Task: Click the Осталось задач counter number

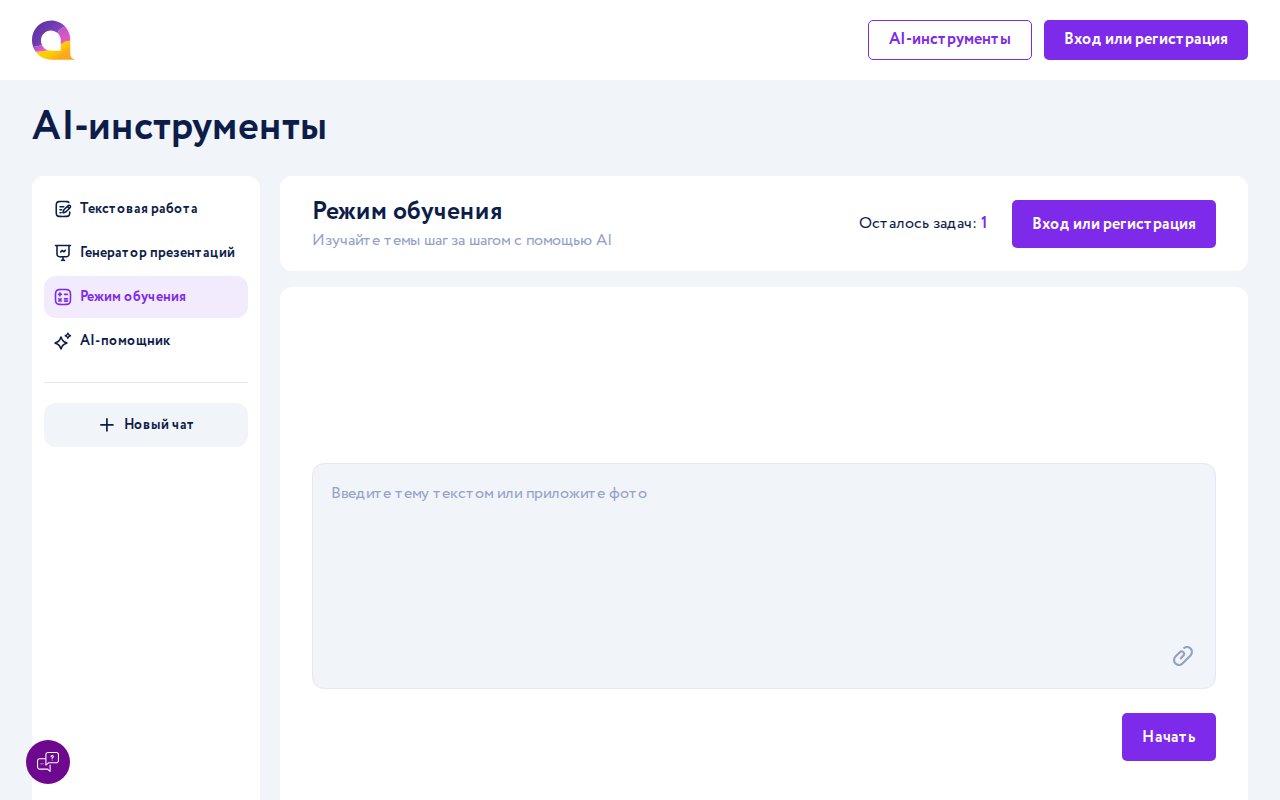Action: (984, 223)
